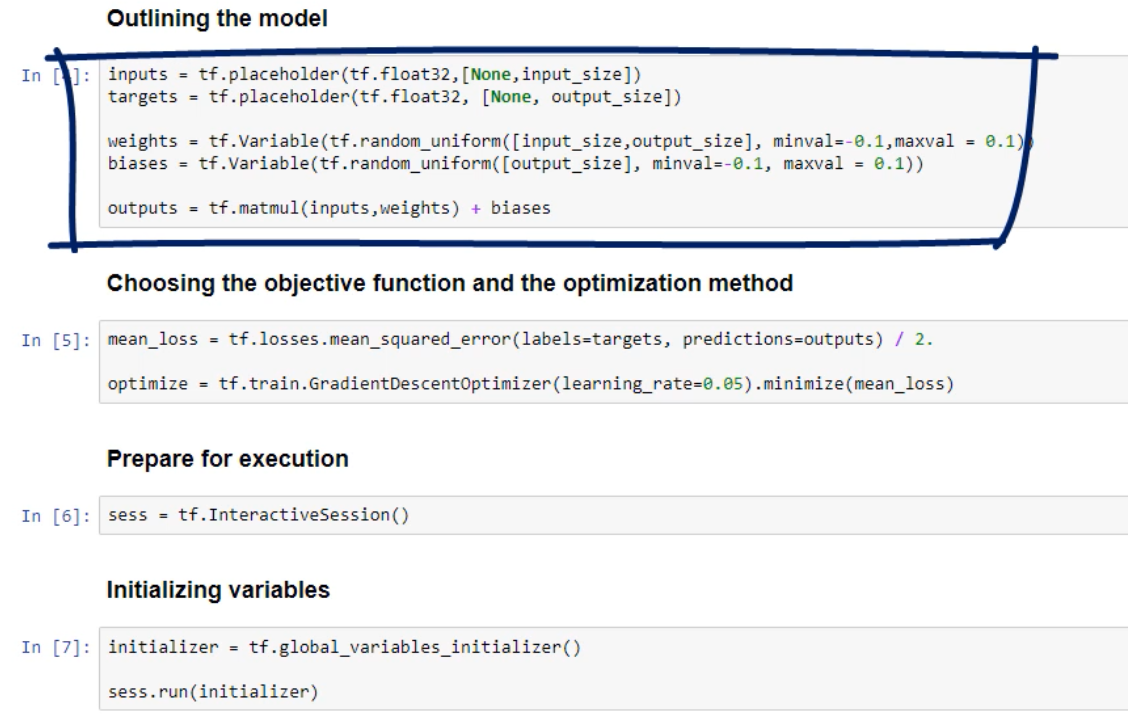
Task: Click the outputs tf.matmul code line
Action: (328, 212)
